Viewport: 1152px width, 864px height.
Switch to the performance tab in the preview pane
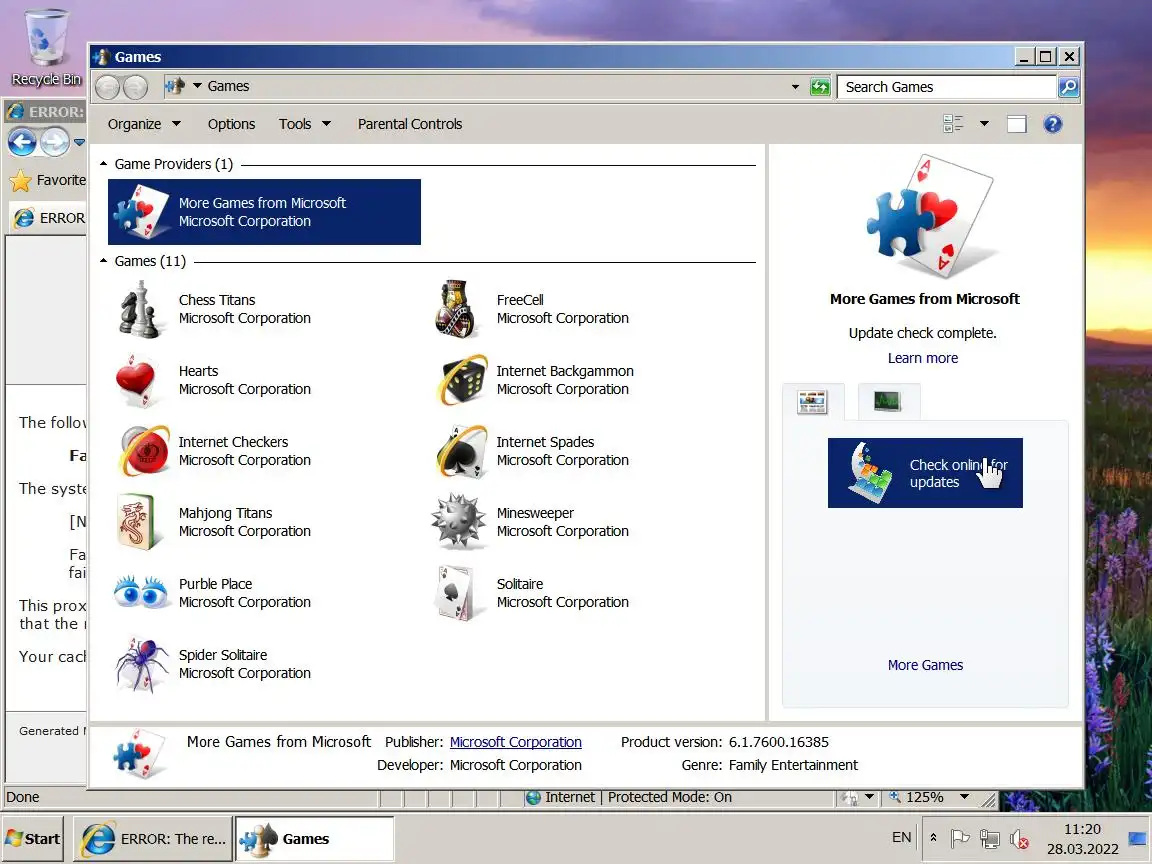(x=888, y=401)
